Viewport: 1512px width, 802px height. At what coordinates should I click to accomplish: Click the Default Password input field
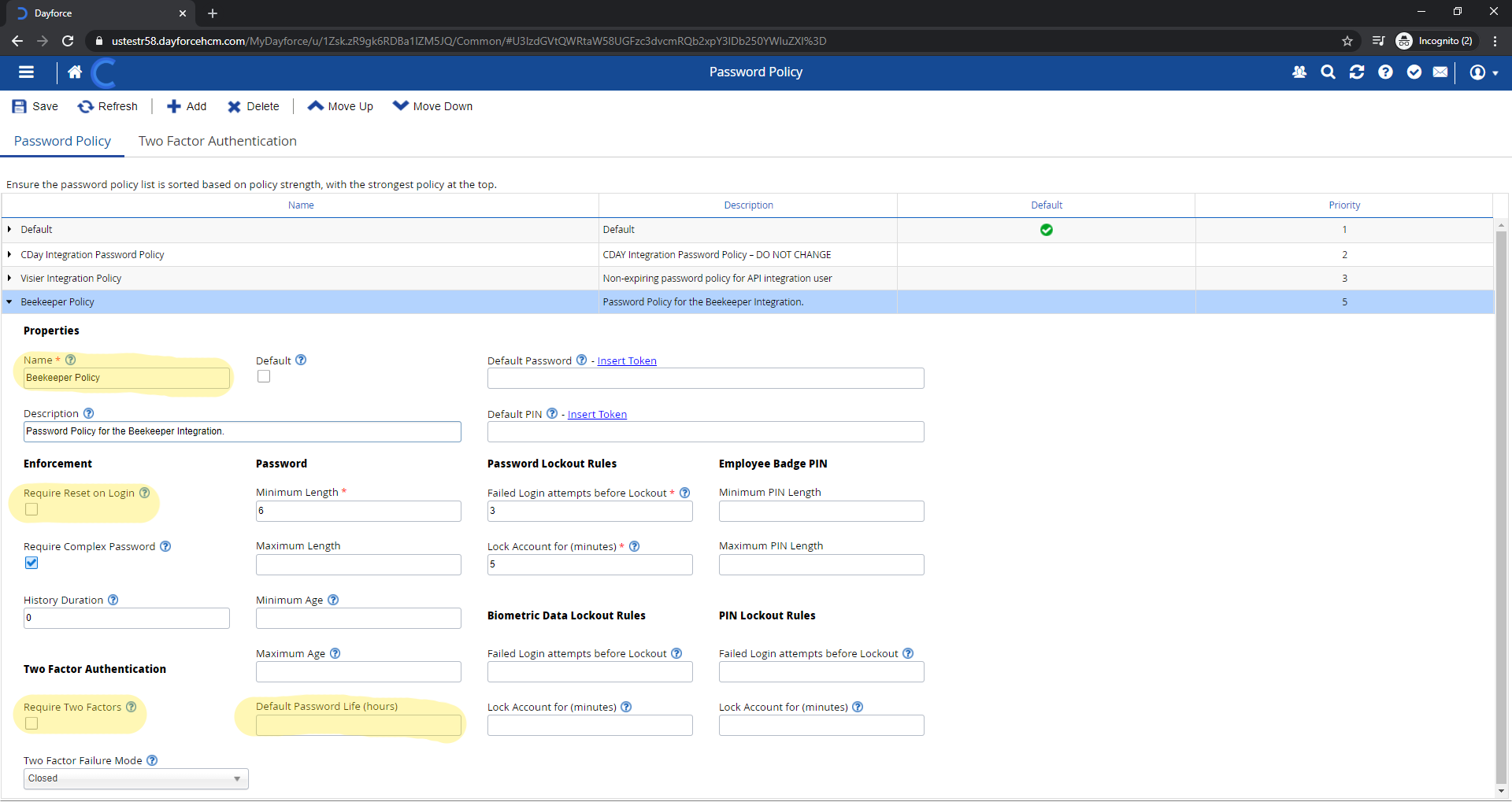(706, 379)
